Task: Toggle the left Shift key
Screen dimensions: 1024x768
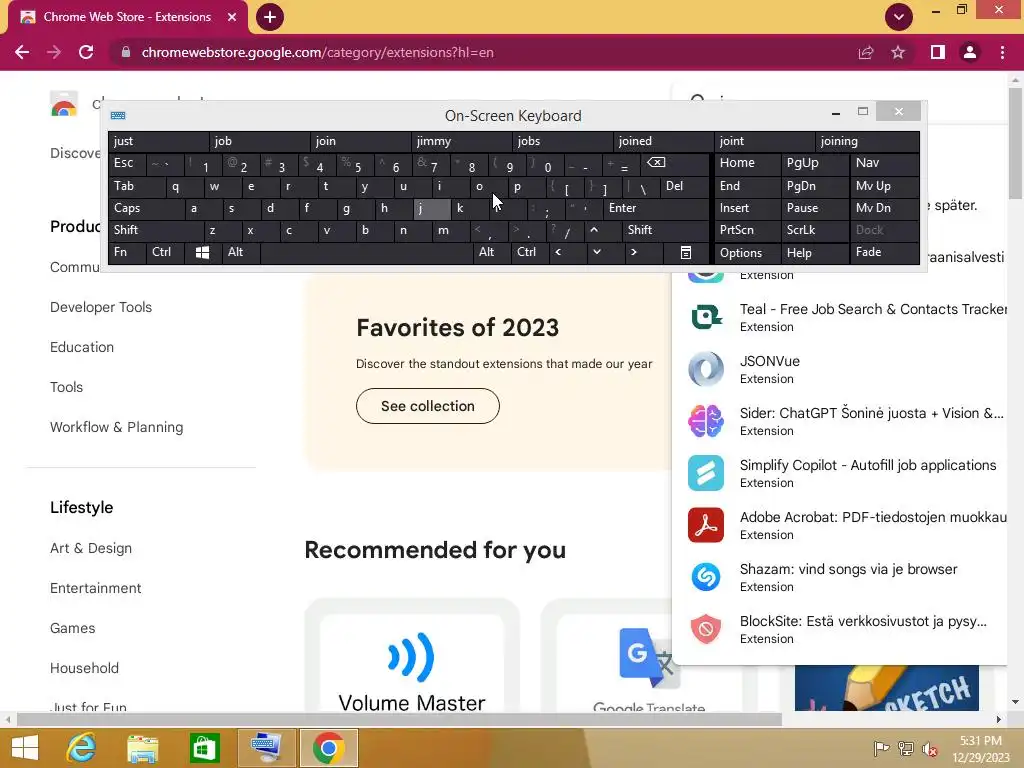Action: pyautogui.click(x=157, y=230)
